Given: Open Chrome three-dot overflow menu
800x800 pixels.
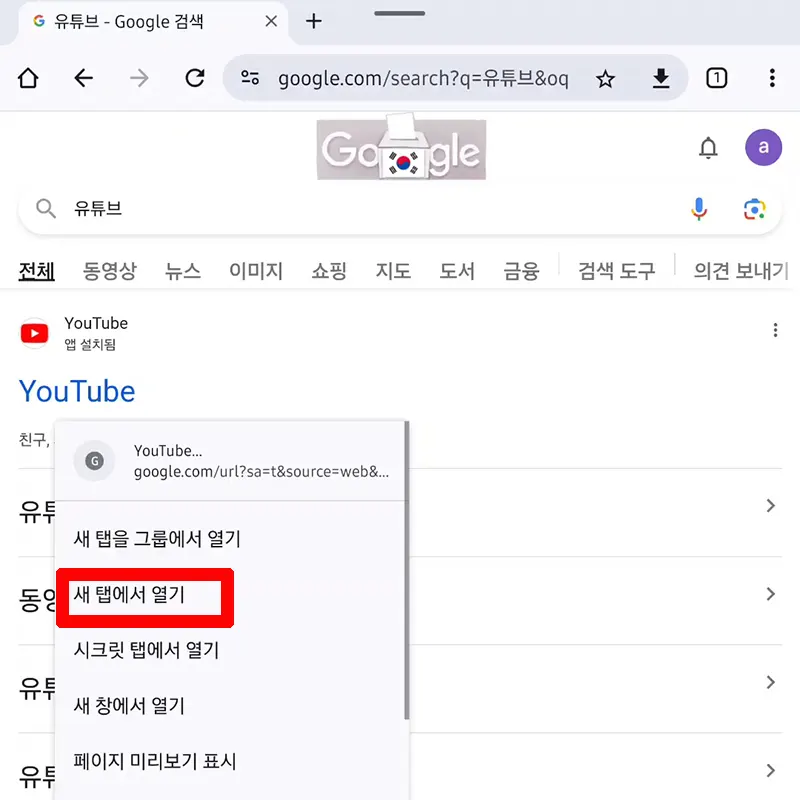Looking at the screenshot, I should point(772,78).
